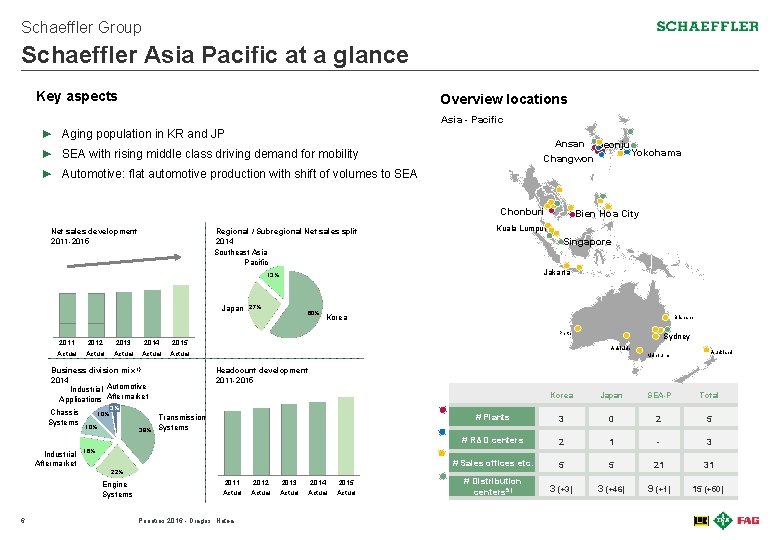
Task: Click the yellow map marker beside Auckland
Action: (x=706, y=350)
